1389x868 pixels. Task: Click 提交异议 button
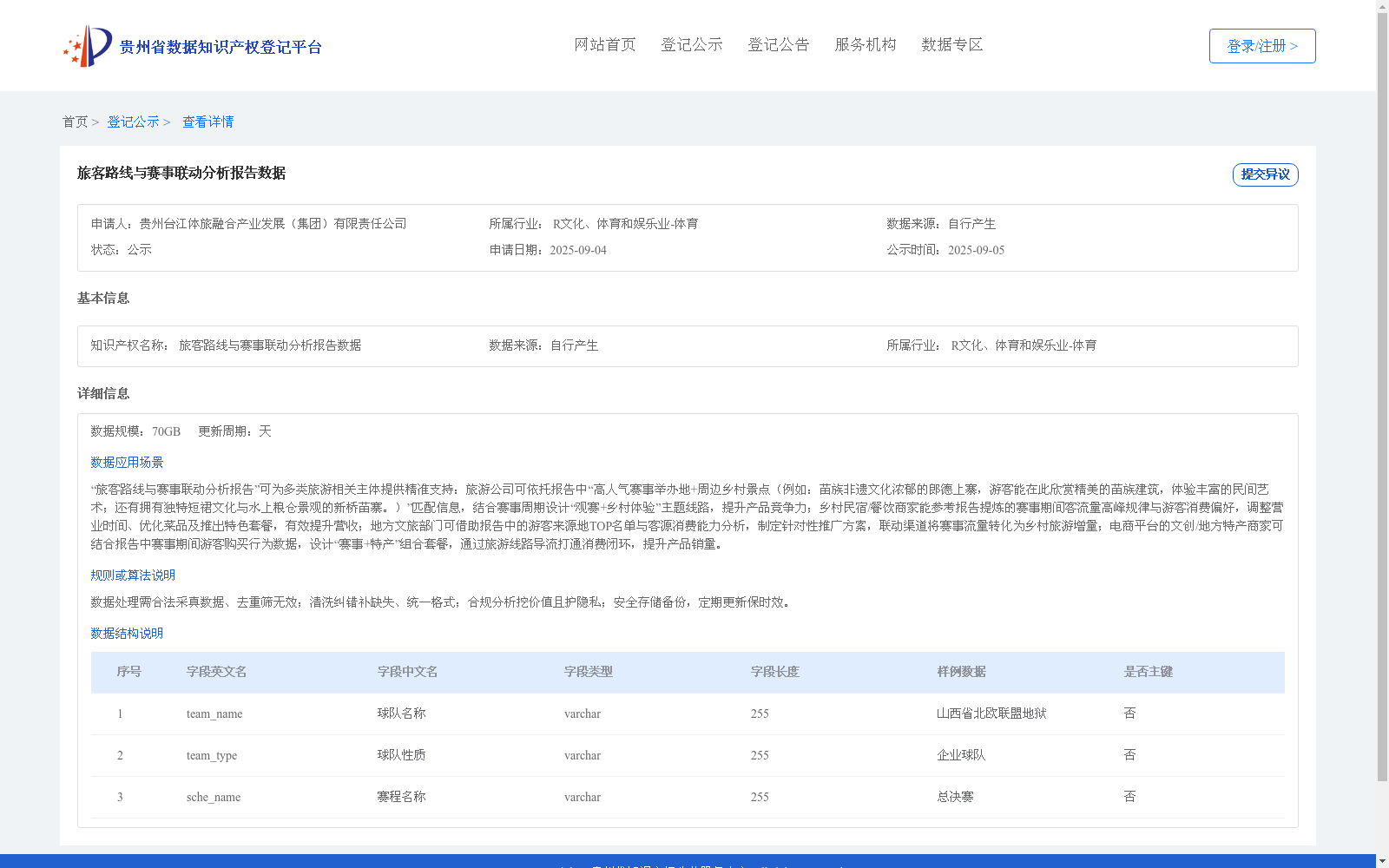1266,174
